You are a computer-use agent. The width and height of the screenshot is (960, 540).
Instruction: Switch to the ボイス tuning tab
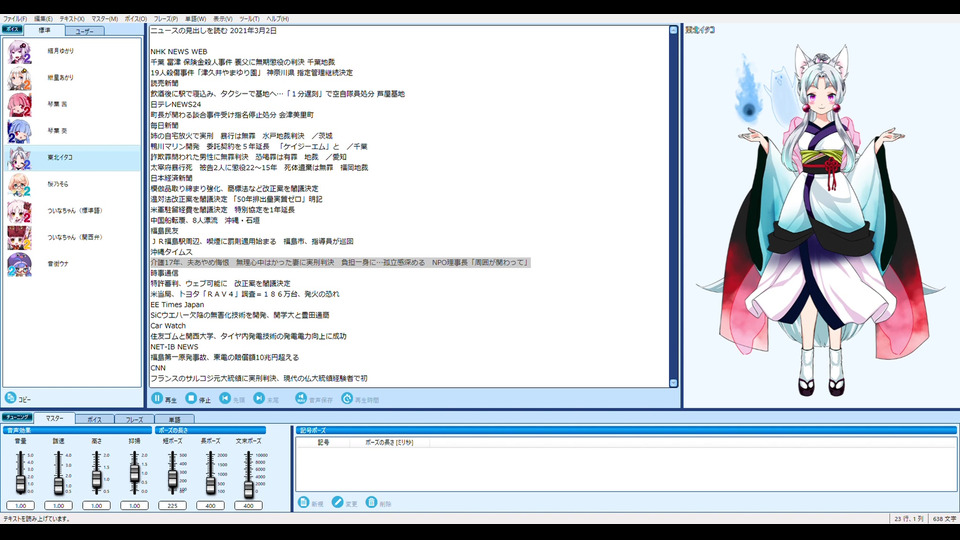pos(94,419)
